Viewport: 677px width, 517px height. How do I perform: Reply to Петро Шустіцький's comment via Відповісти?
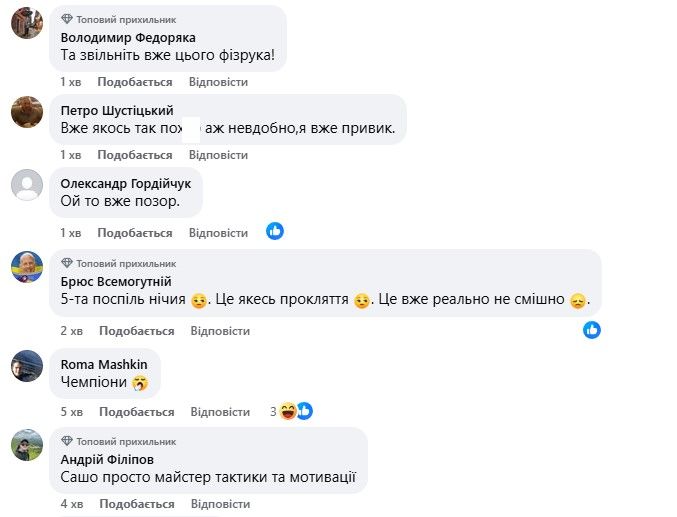click(x=218, y=155)
